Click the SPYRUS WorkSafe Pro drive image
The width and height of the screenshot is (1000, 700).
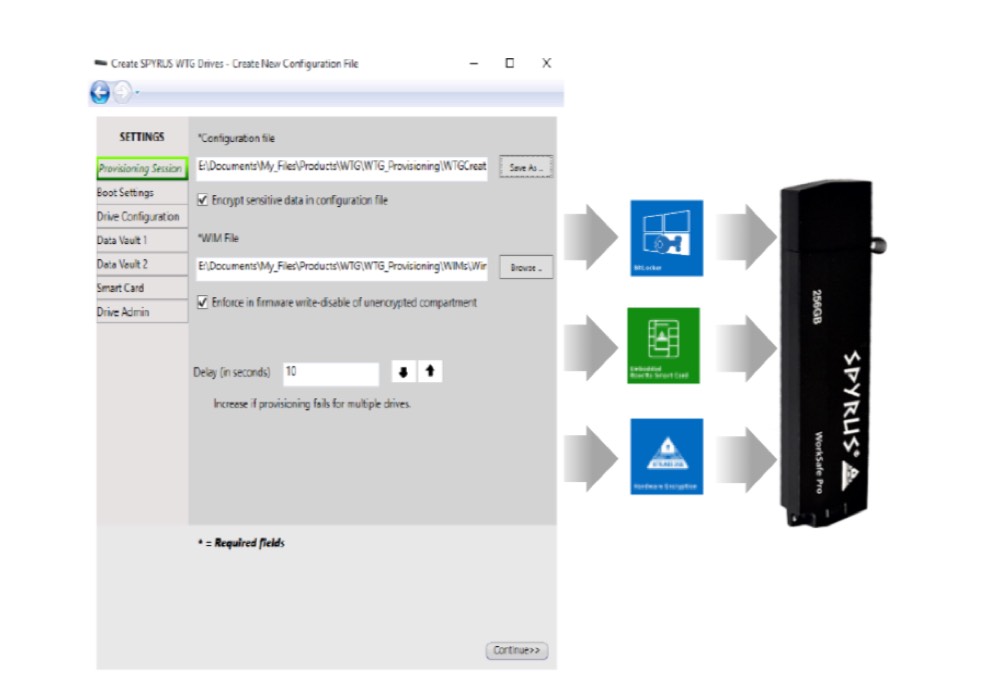click(832, 354)
